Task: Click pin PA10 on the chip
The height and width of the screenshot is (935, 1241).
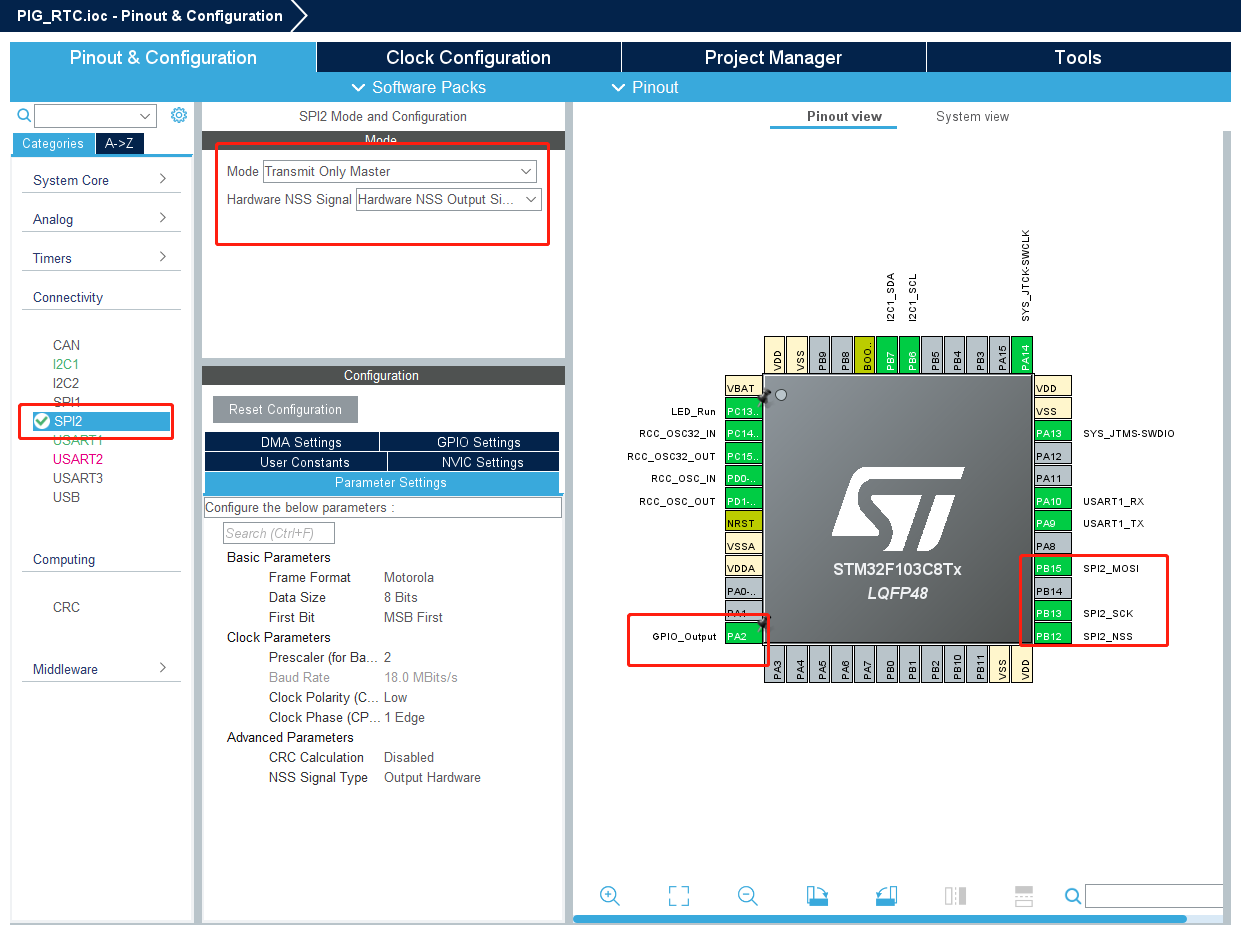Action: tap(1052, 501)
